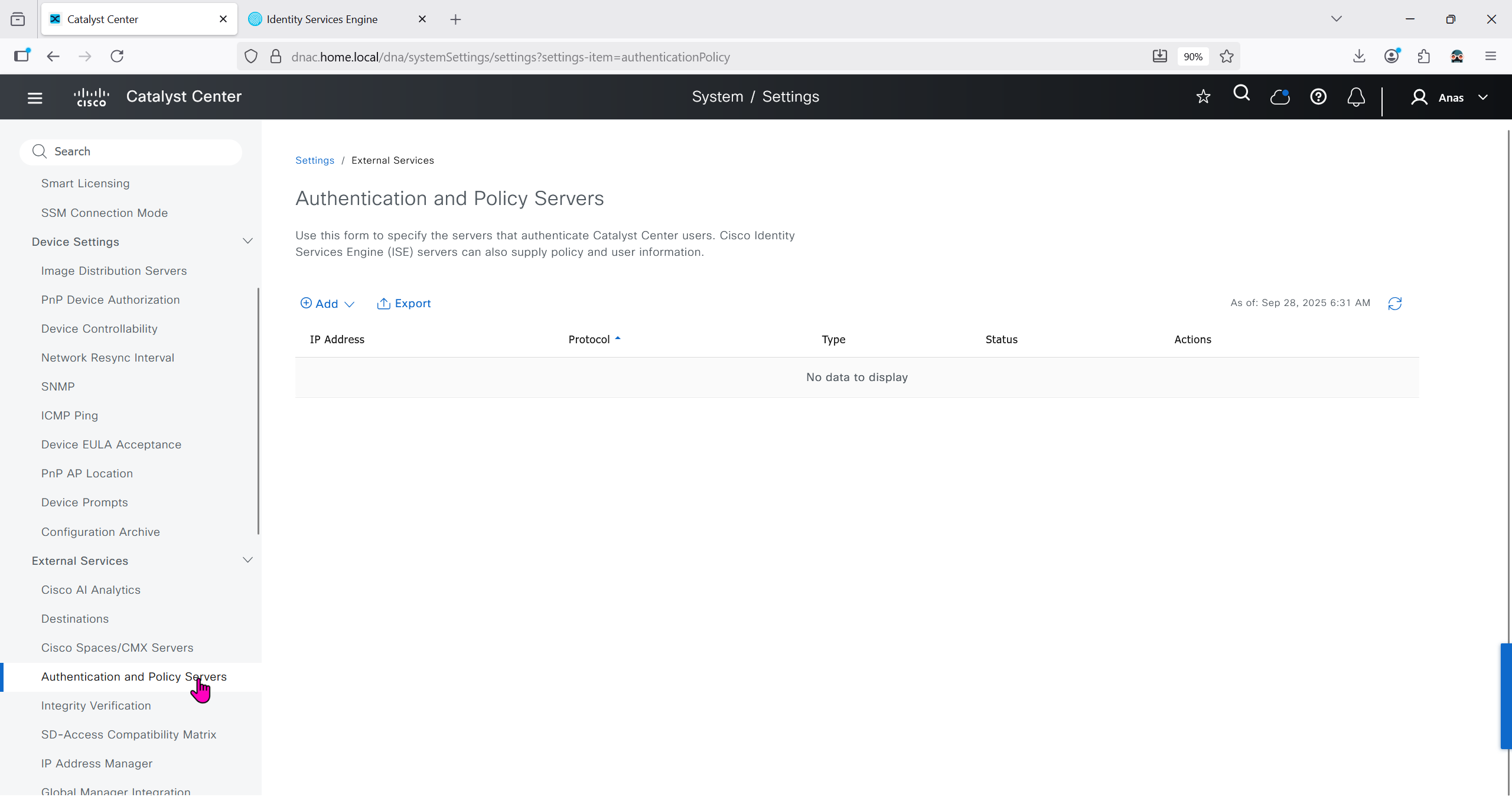Open the notifications bell icon
Viewport: 1512px width, 807px height.
[1356, 96]
